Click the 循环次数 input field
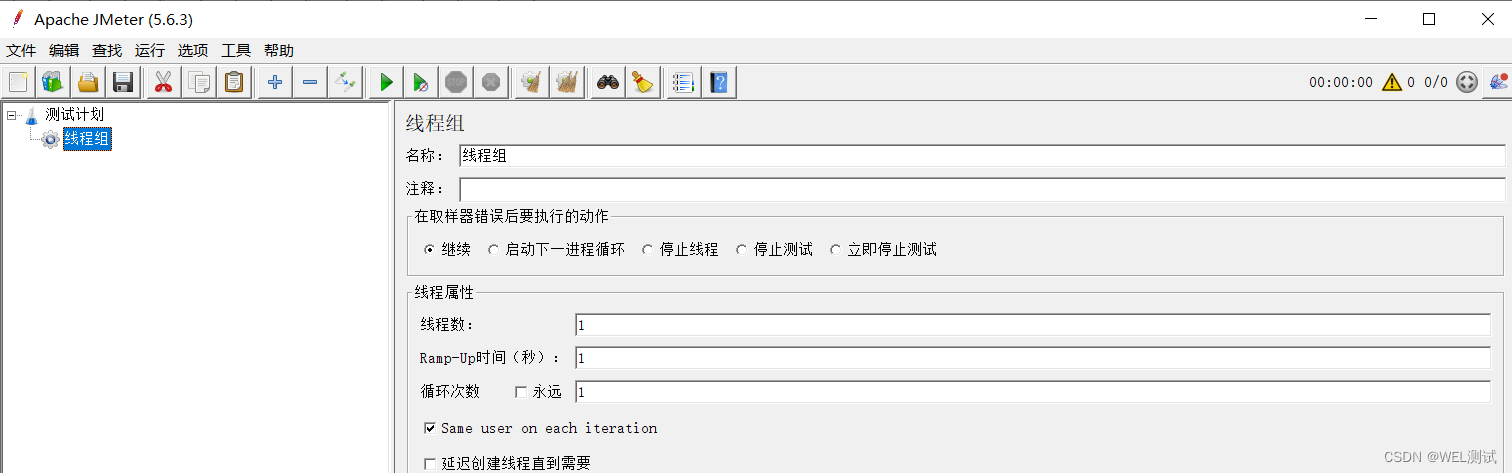Image resolution: width=1512 pixels, height=473 pixels. coord(1033,392)
